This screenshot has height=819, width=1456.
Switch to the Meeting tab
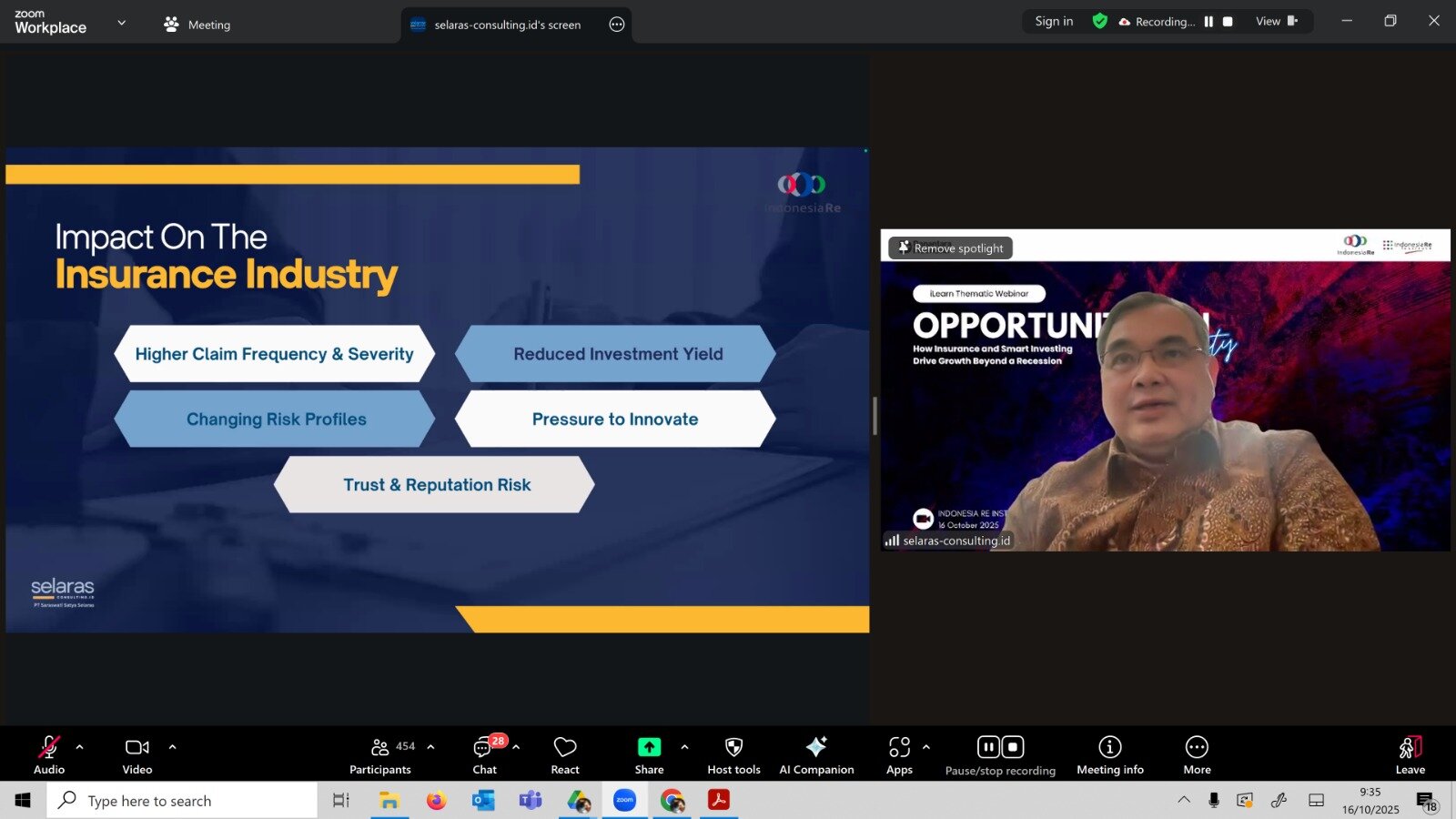pos(197,25)
